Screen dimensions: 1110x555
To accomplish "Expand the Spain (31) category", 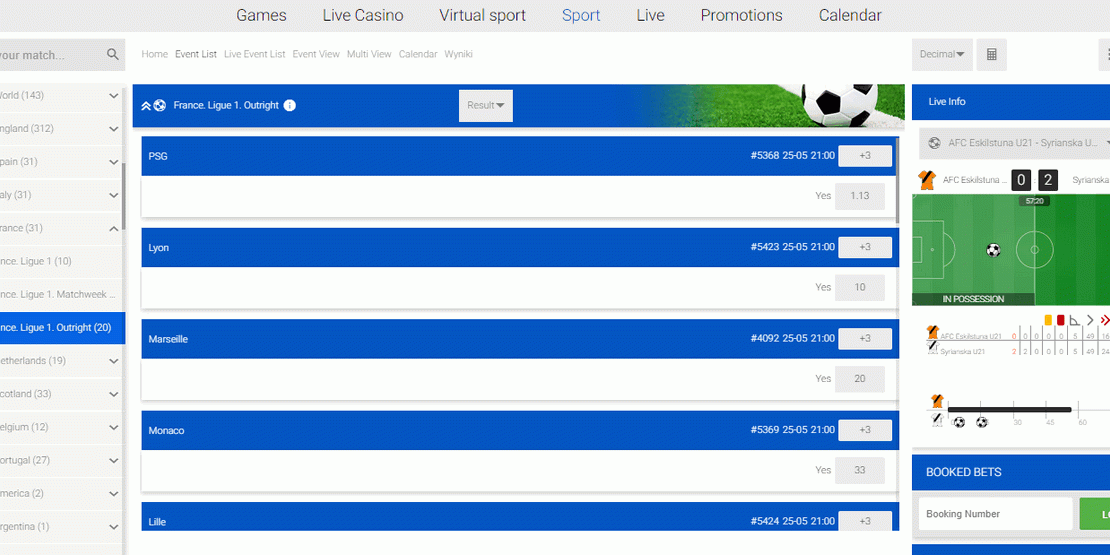I will pyautogui.click(x=62, y=162).
